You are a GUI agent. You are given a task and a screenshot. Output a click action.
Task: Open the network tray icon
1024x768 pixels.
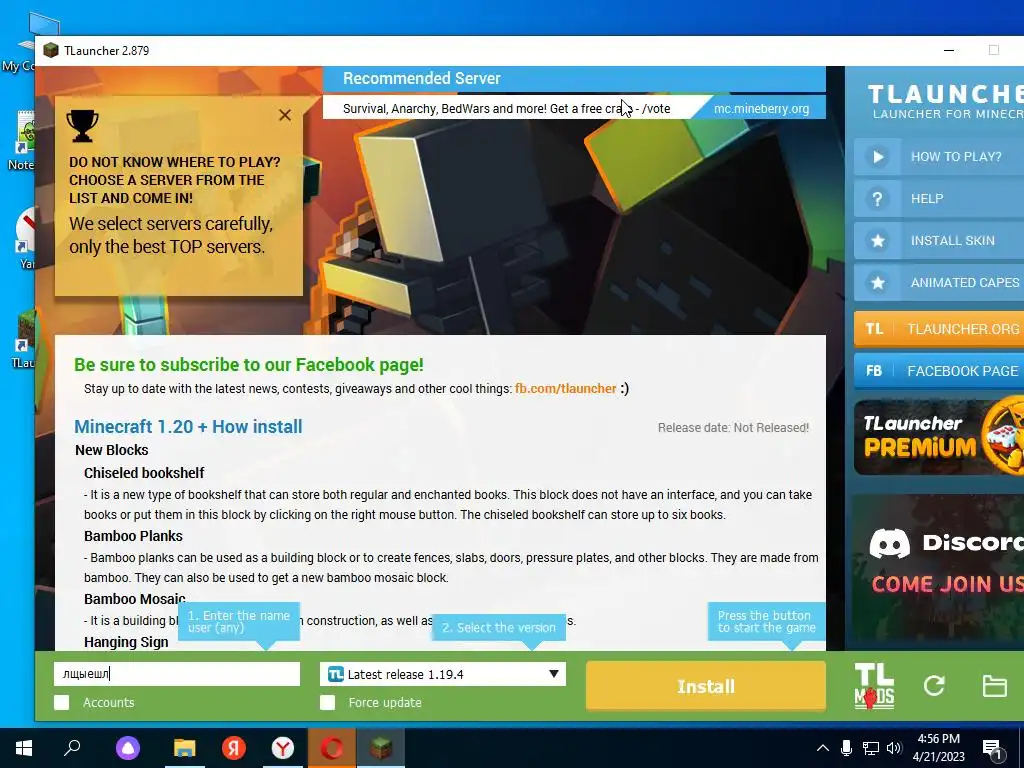pyautogui.click(x=871, y=748)
